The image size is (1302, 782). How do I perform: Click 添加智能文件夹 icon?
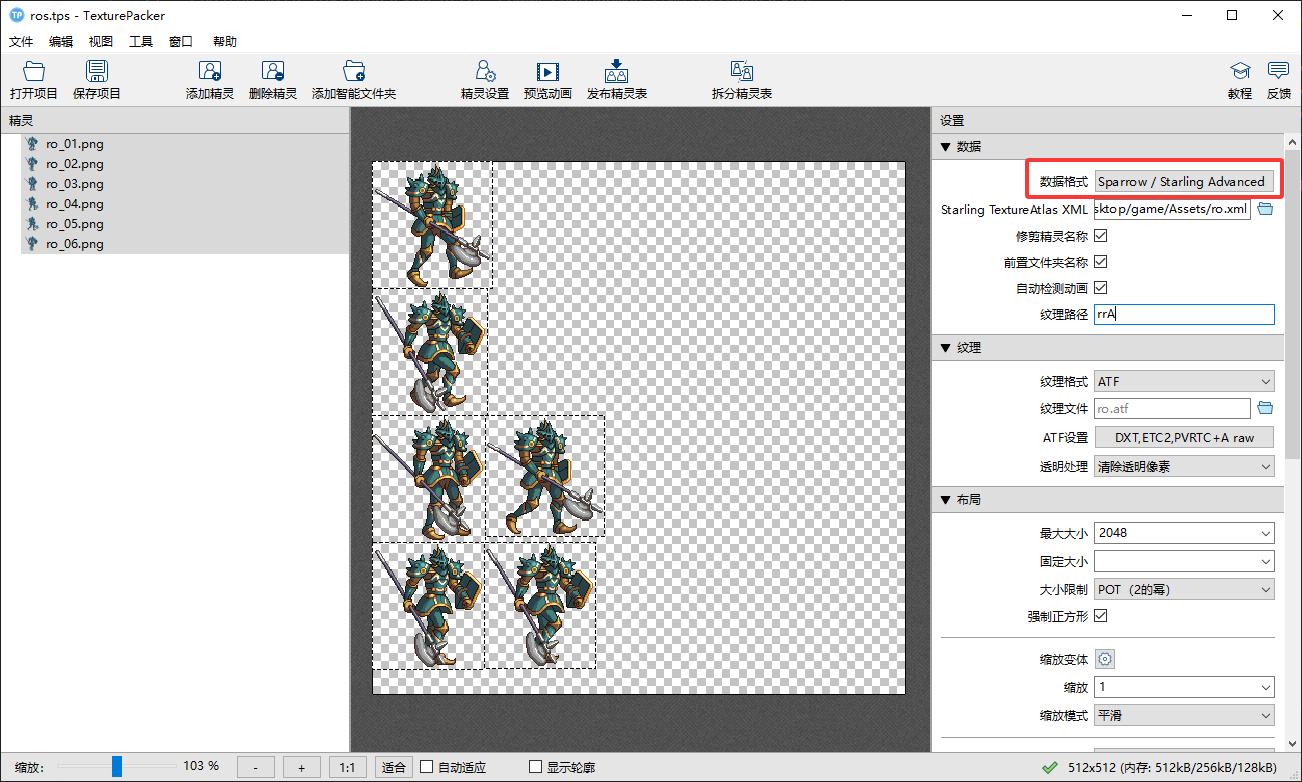coord(353,72)
